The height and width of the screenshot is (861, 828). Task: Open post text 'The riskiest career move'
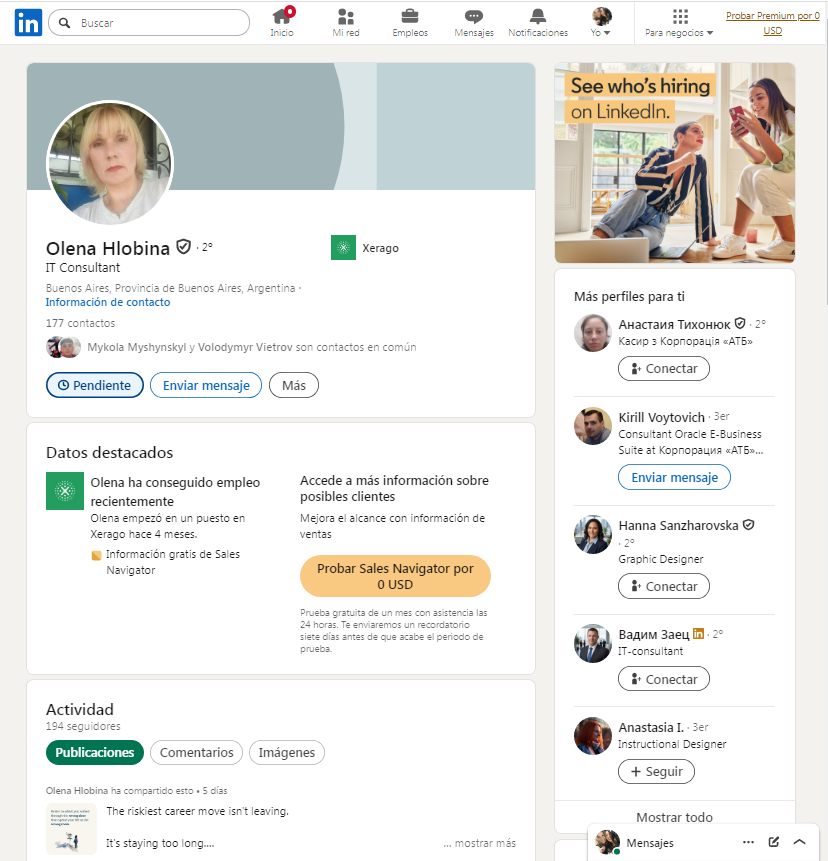coord(197,811)
